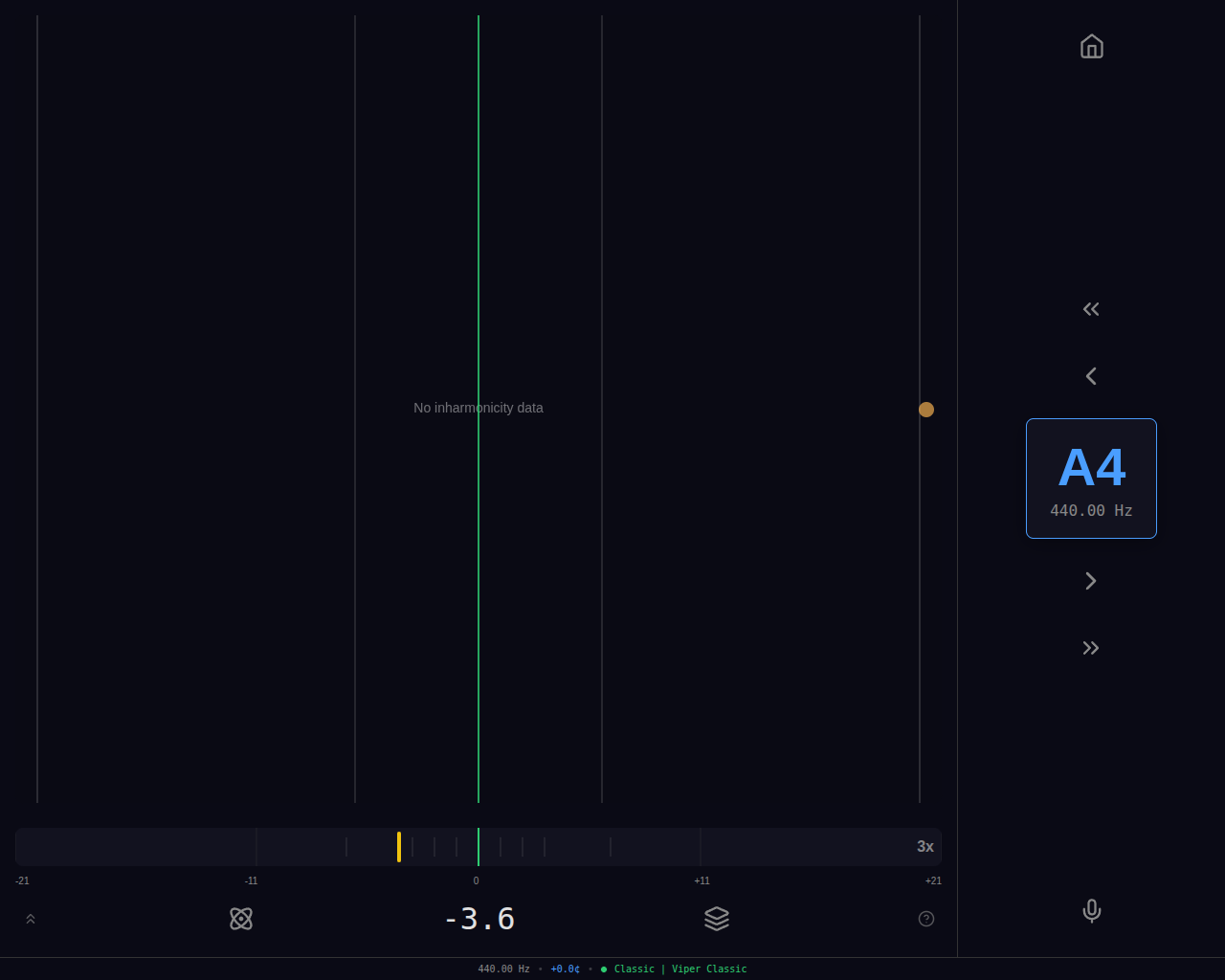
Task: Click the yellow tuning indicator on the scale
Action: point(399,846)
